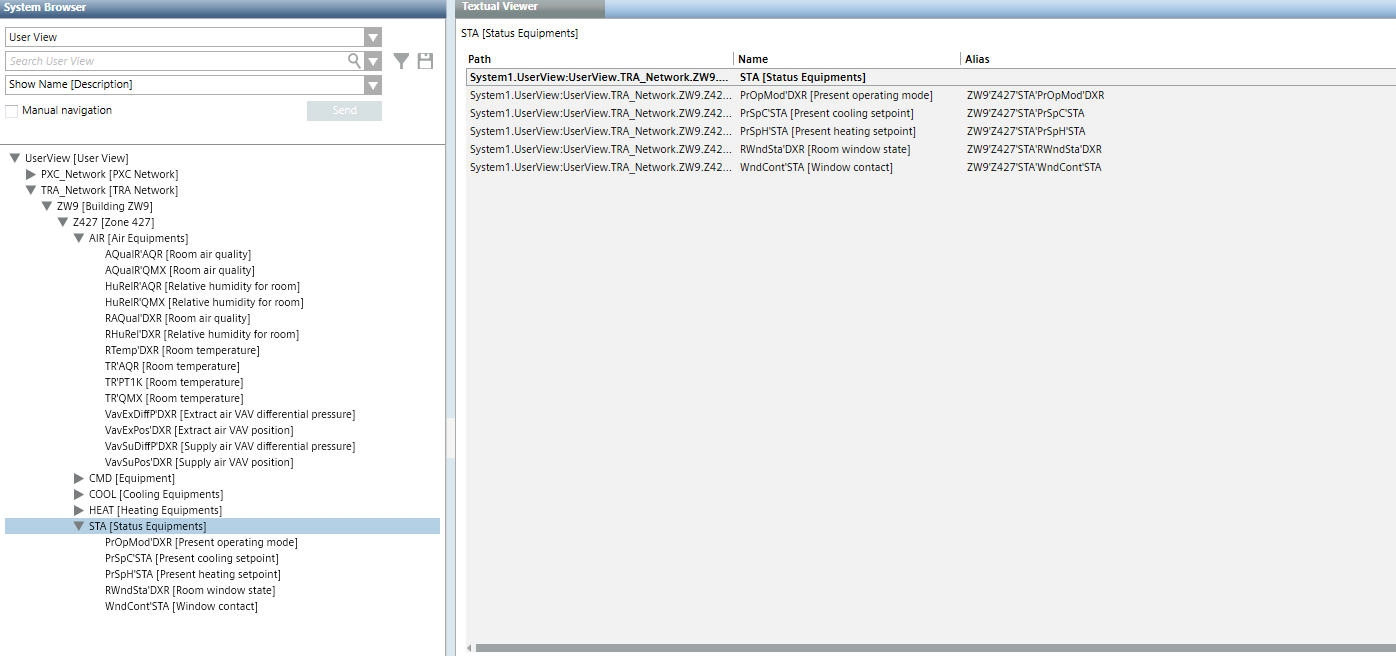Expand the CMD [Equipment] node

pyautogui.click(x=79, y=478)
